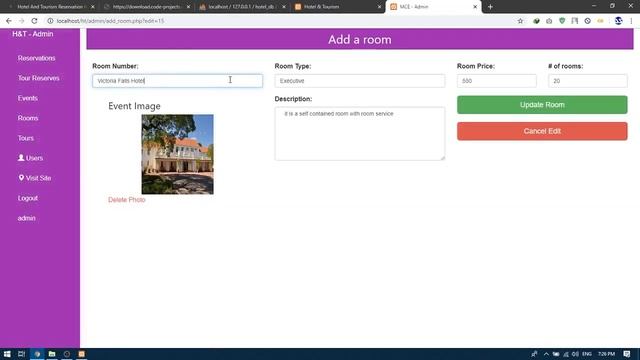Show hidden system tray icons
This screenshot has height=360, width=640.
coord(546,354)
